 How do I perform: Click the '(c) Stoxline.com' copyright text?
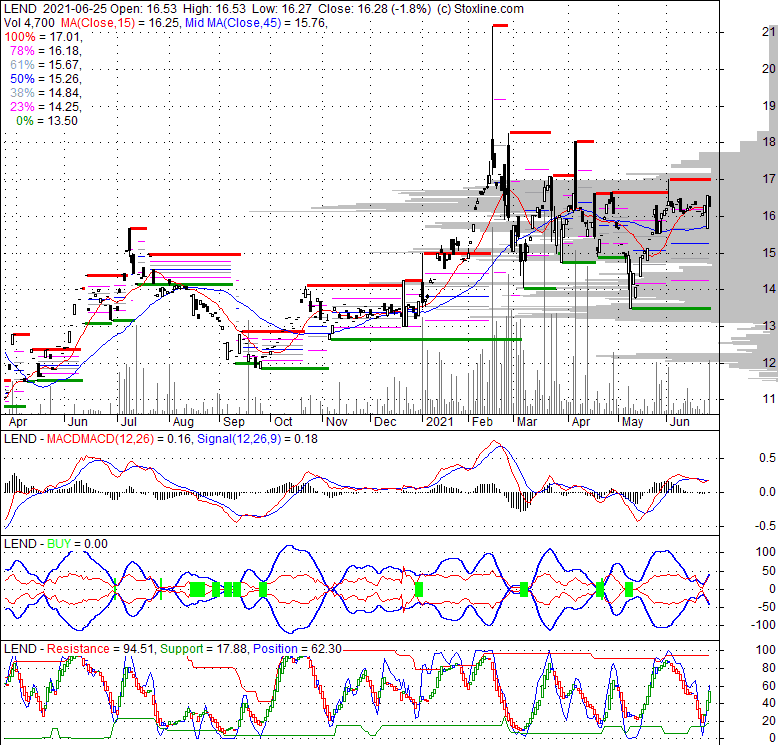coord(480,9)
